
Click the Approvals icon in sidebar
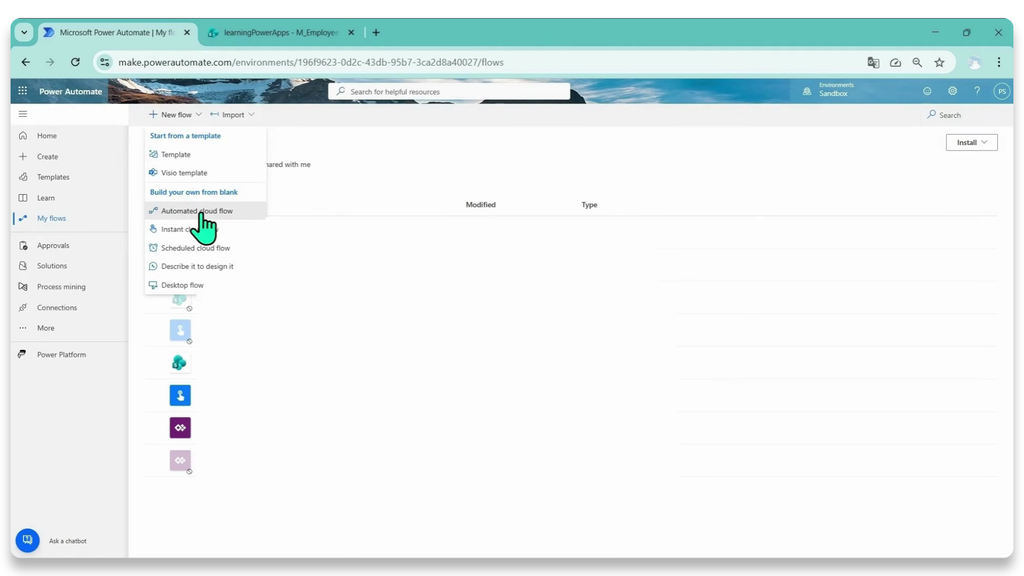point(23,246)
